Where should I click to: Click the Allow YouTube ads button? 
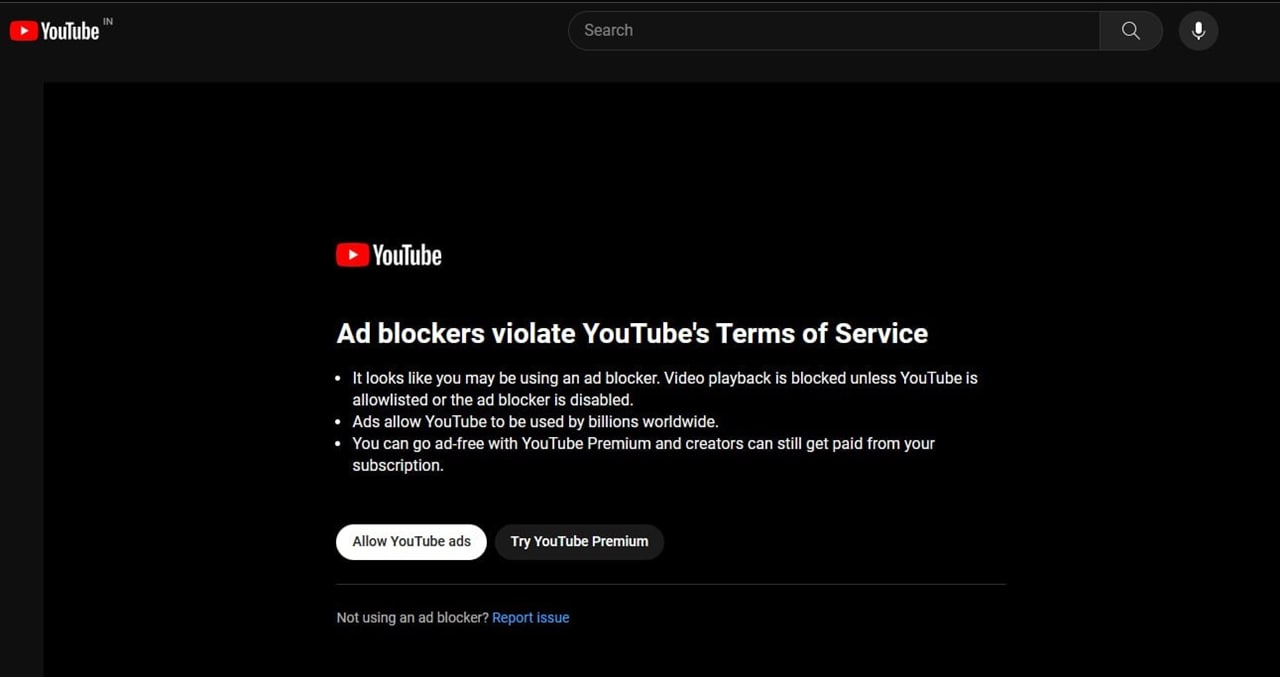click(x=411, y=541)
